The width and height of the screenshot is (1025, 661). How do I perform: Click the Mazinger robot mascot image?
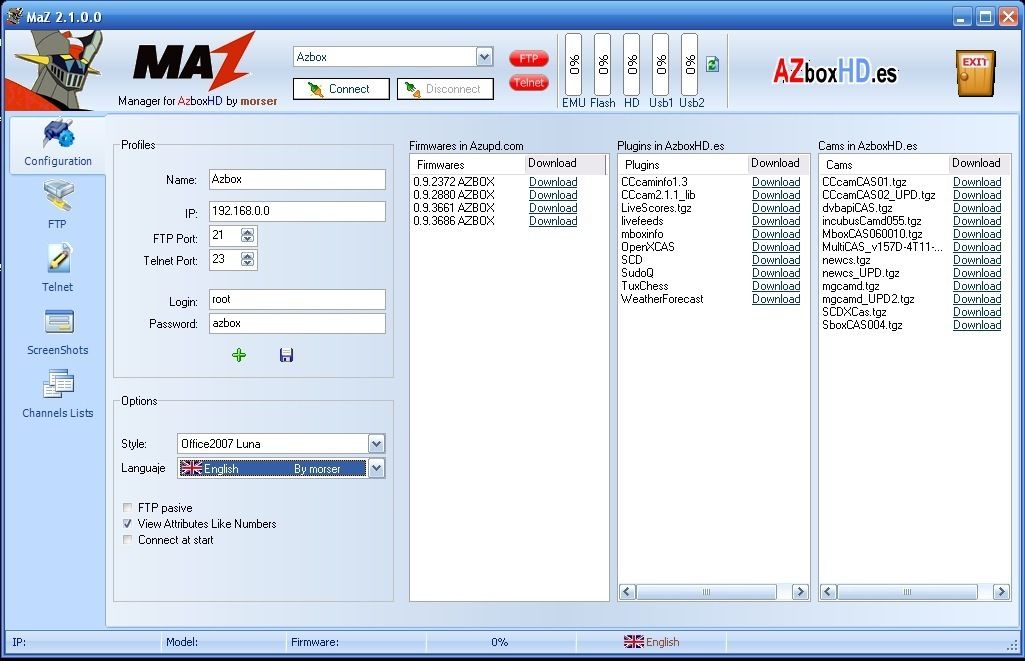(x=56, y=70)
